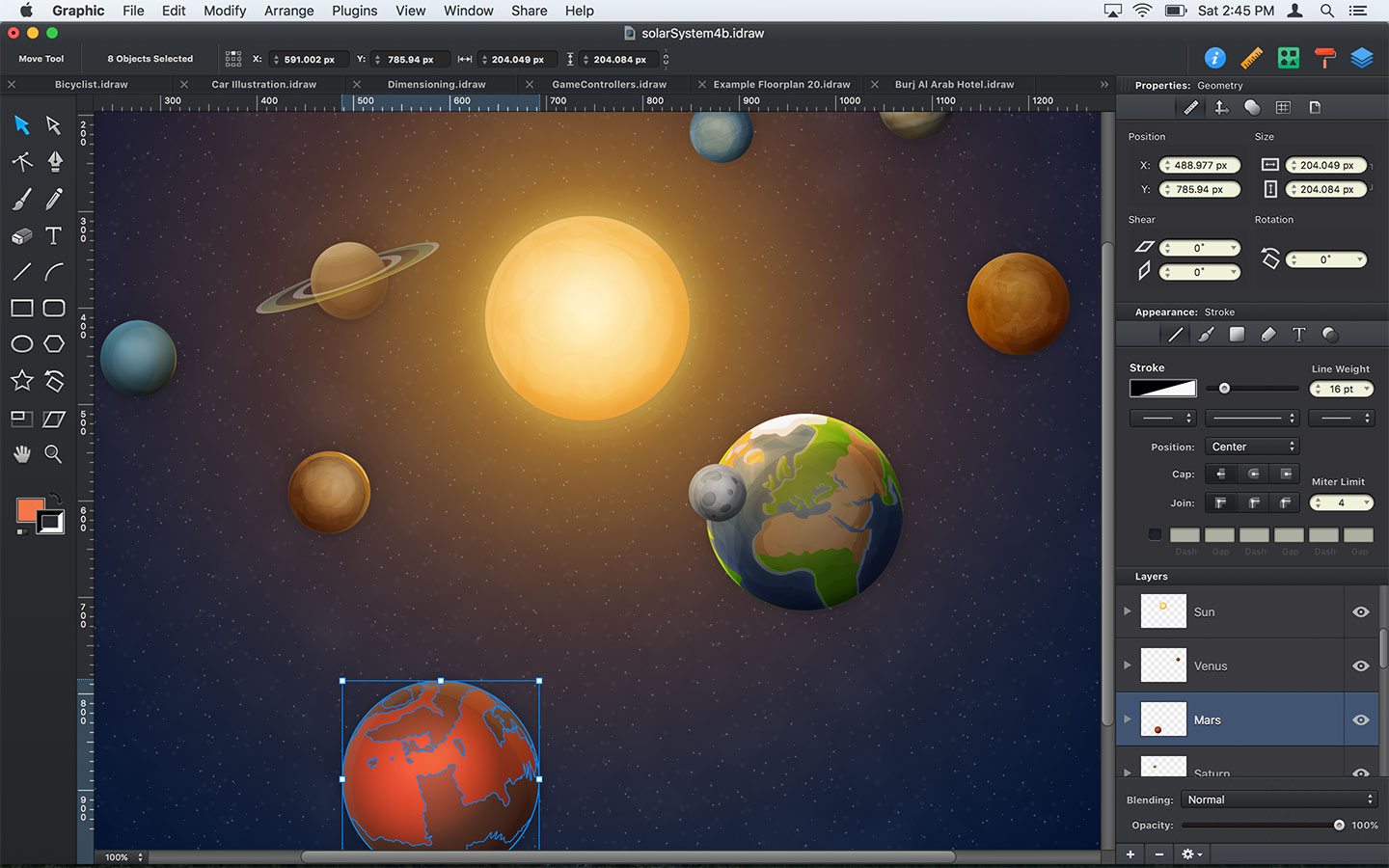This screenshot has height=868, width=1389.
Task: Select the Zoom magnifier tool
Action: click(54, 454)
